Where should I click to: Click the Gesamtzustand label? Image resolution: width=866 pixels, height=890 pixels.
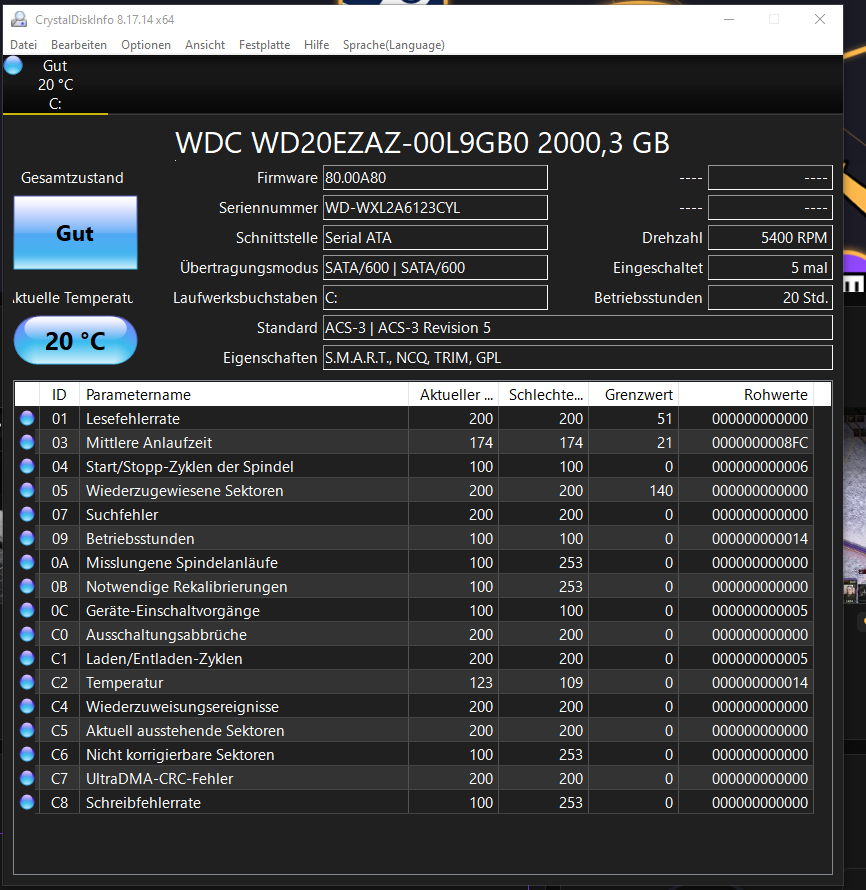[72, 178]
